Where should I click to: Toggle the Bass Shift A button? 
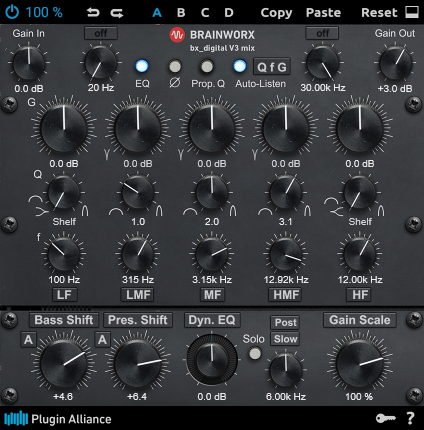(28, 340)
